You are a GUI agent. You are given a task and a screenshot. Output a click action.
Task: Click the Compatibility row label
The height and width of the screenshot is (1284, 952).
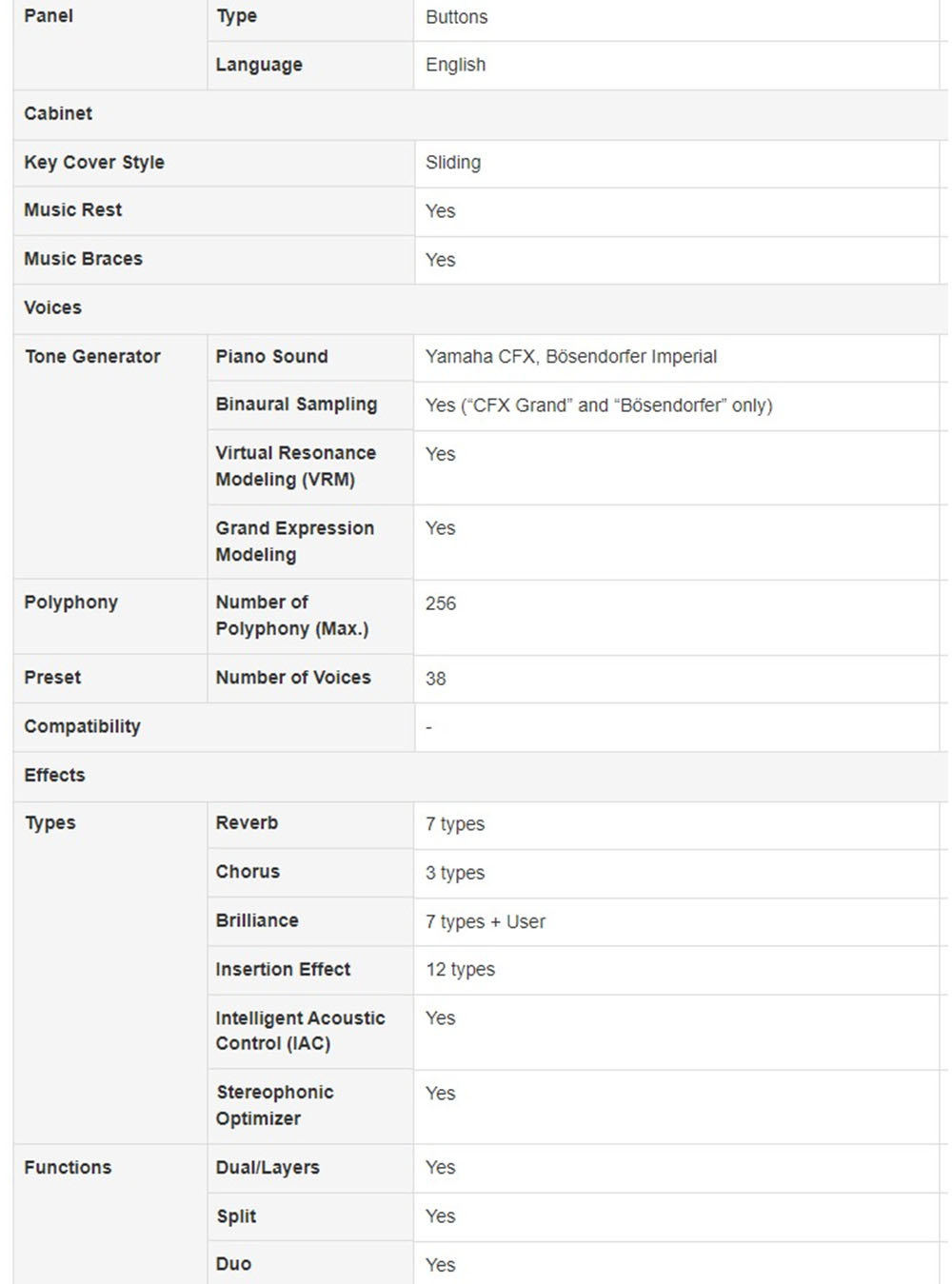(82, 726)
